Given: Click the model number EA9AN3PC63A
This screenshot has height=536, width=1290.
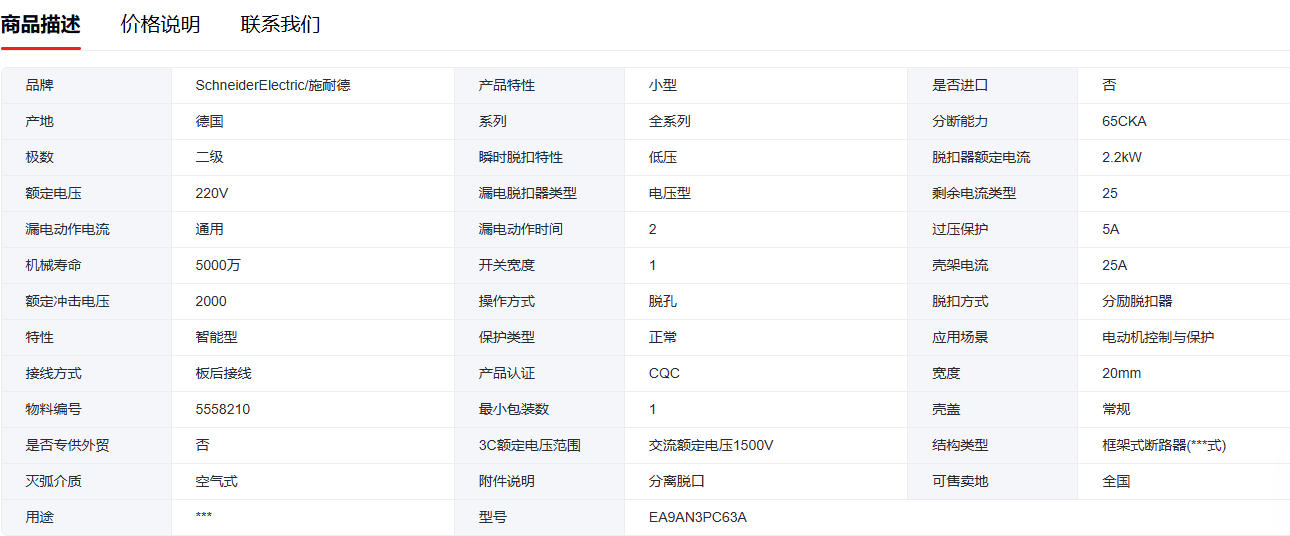Looking at the screenshot, I should pyautogui.click(x=698, y=518).
